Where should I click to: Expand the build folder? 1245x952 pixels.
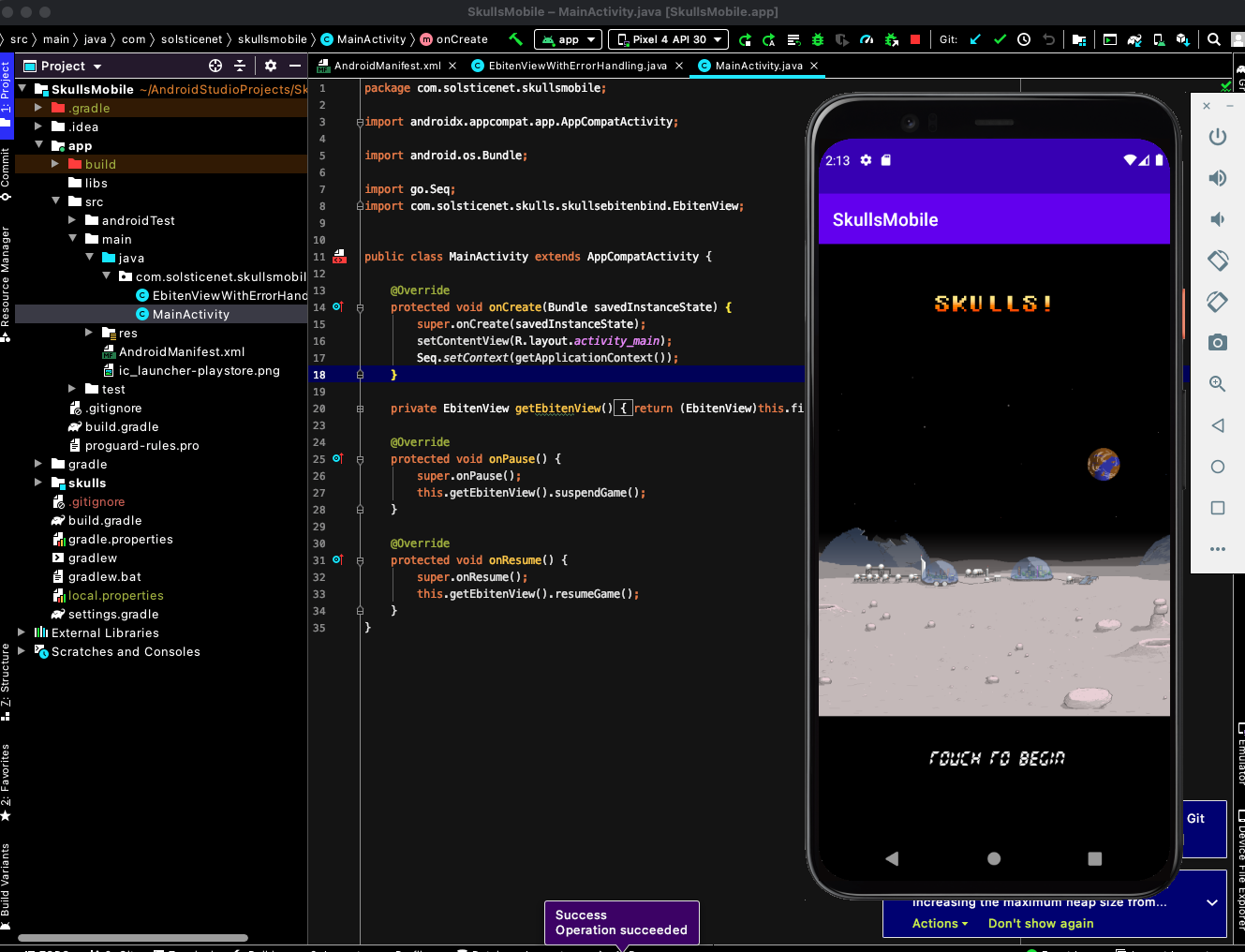pyautogui.click(x=55, y=164)
